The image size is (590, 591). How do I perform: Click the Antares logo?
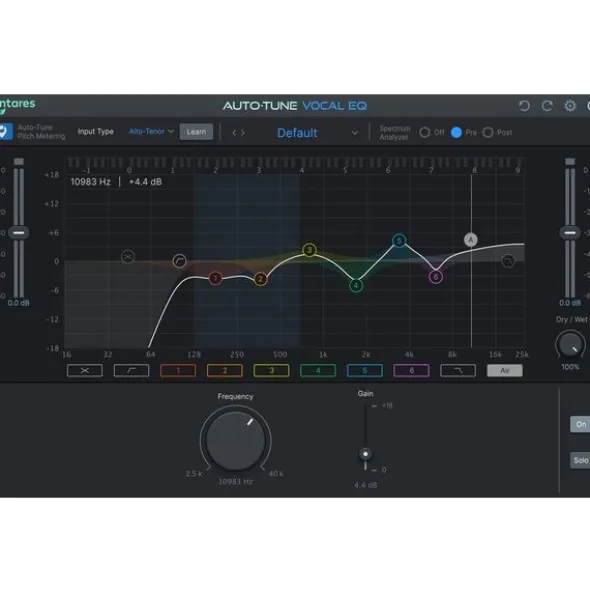point(17,106)
